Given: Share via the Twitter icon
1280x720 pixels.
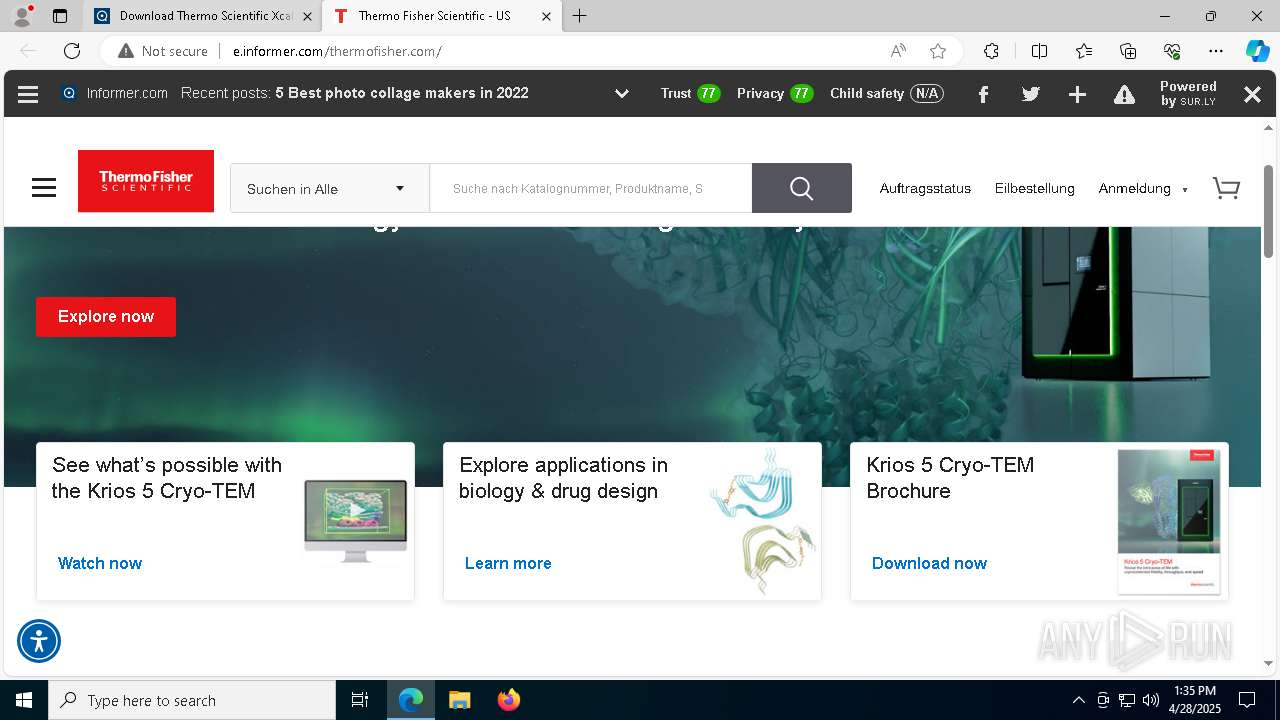Looking at the screenshot, I should pos(1030,94).
